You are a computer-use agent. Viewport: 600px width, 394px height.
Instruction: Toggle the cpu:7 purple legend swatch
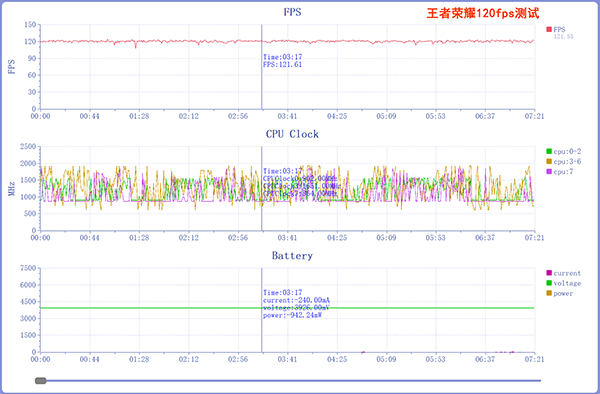[549, 172]
